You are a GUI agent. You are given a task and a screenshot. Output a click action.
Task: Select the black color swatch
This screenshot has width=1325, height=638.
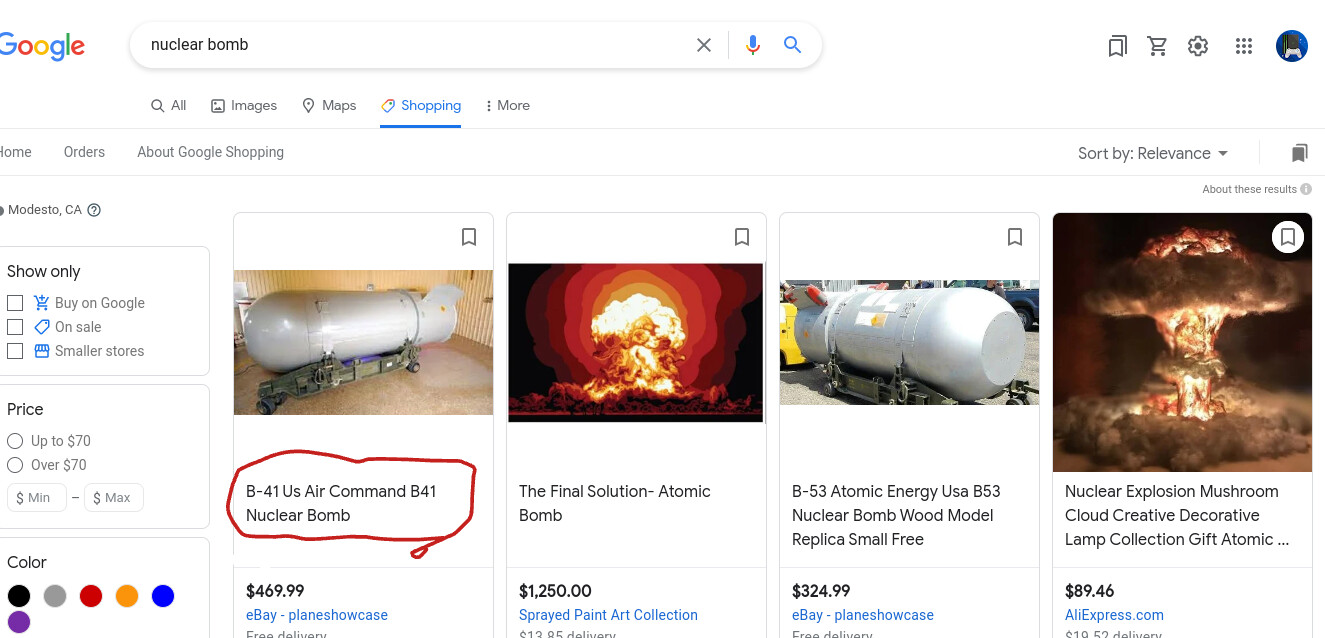(19, 596)
